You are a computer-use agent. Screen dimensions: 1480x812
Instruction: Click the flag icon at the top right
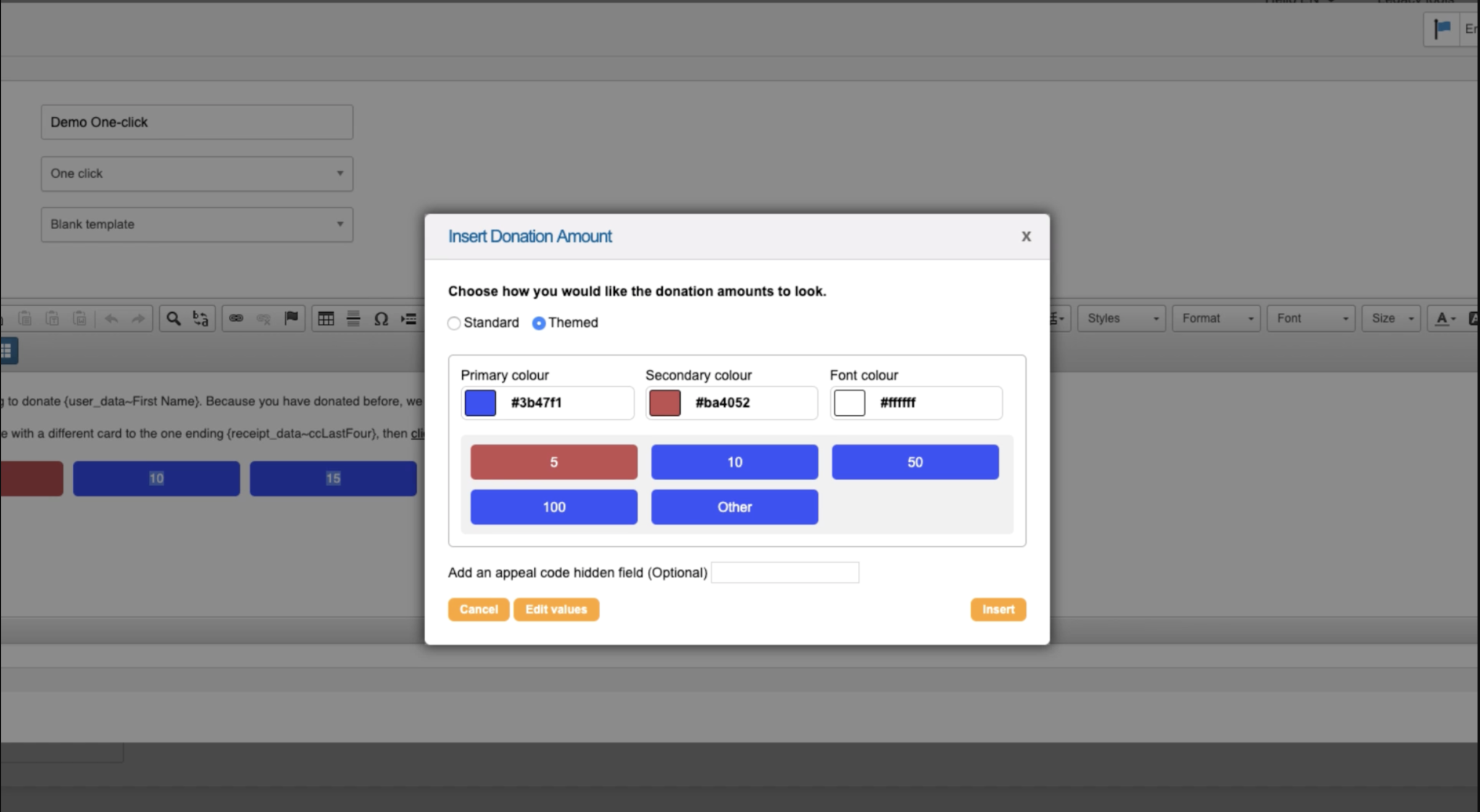coord(1441,27)
